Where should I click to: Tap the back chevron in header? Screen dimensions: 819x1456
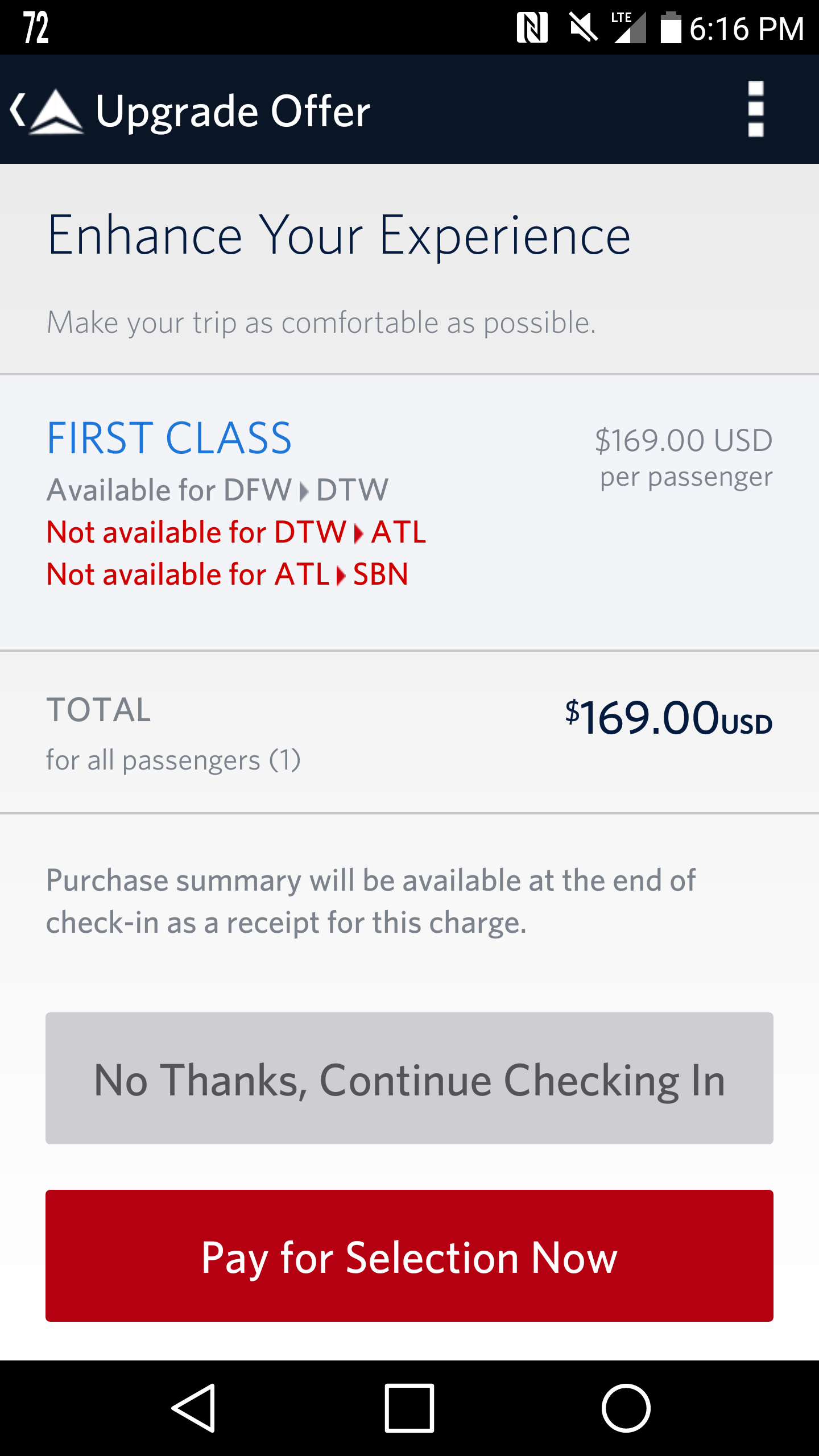pos(18,110)
